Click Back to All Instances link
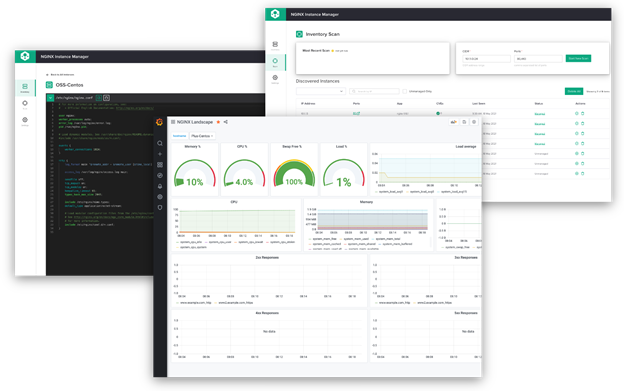624x391 pixels. [60, 74]
